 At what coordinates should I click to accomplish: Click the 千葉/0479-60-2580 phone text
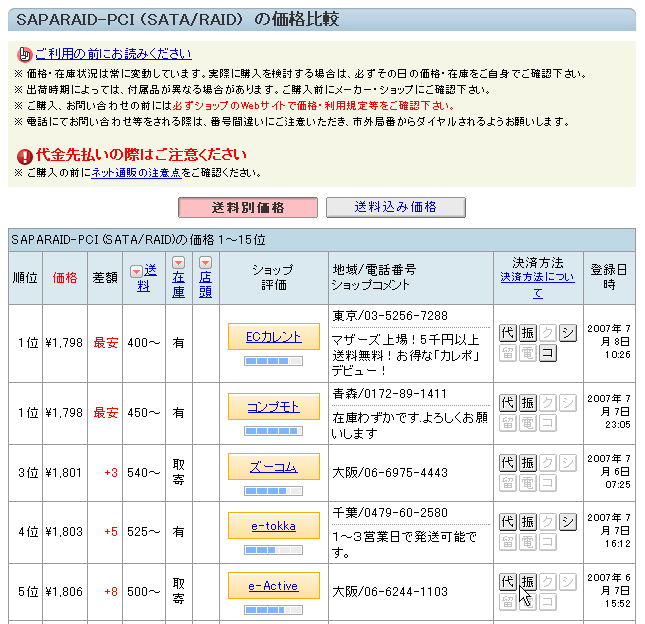click(x=390, y=513)
